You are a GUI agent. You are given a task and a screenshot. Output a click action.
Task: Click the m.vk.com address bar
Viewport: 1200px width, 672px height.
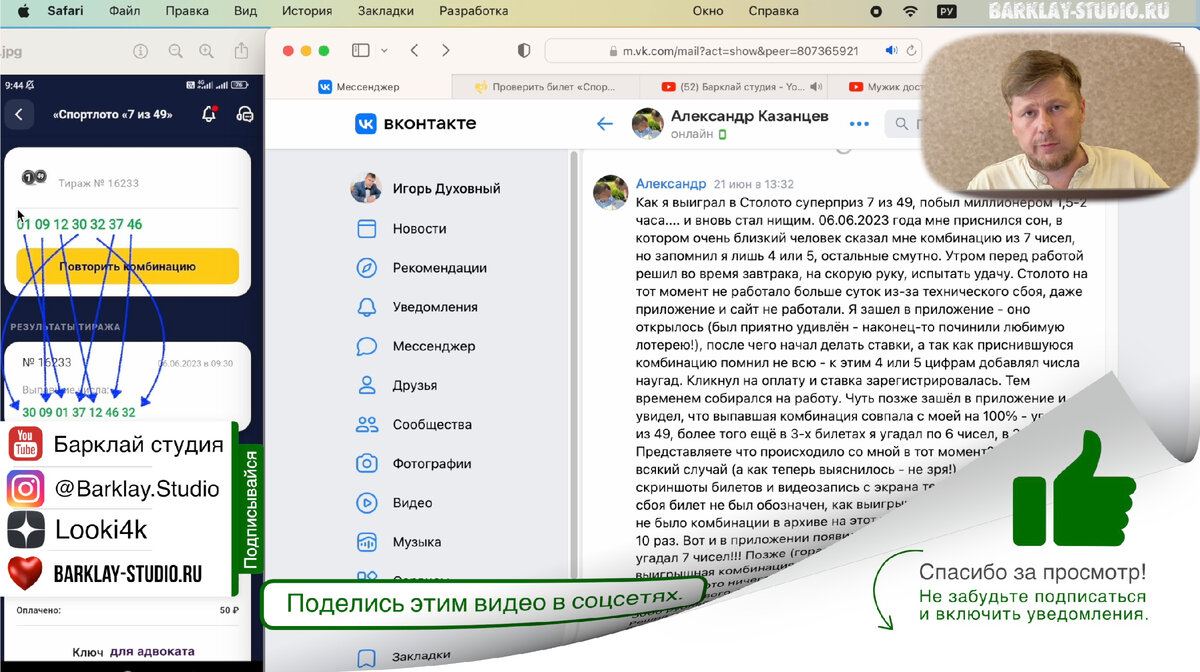pos(735,50)
